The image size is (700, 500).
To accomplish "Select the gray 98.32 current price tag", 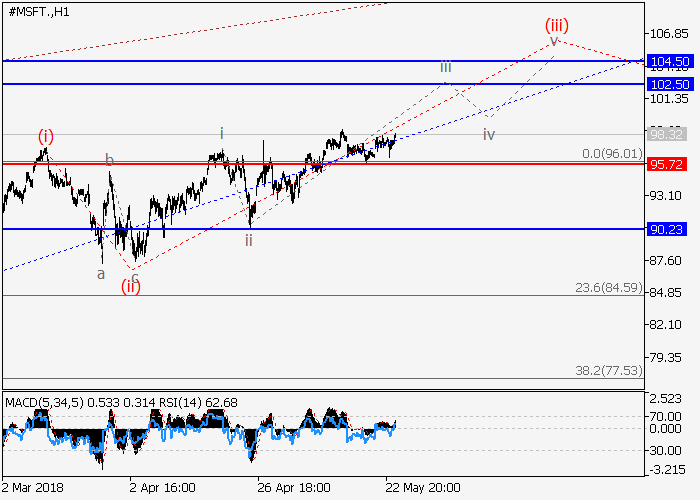I will pyautogui.click(x=667, y=134).
